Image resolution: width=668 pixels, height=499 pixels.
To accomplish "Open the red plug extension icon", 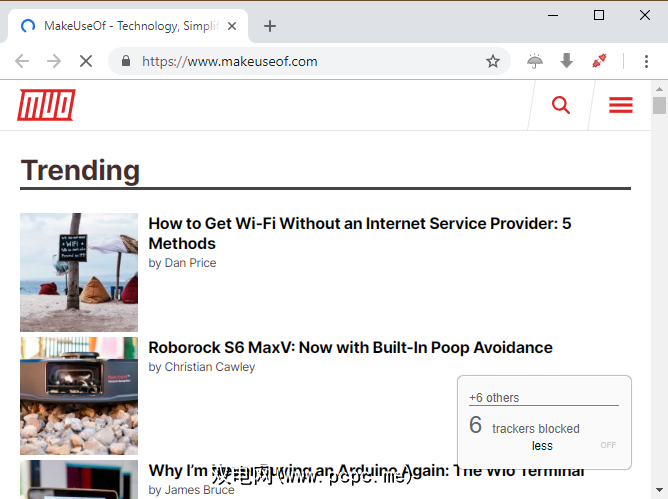I will pyautogui.click(x=599, y=61).
